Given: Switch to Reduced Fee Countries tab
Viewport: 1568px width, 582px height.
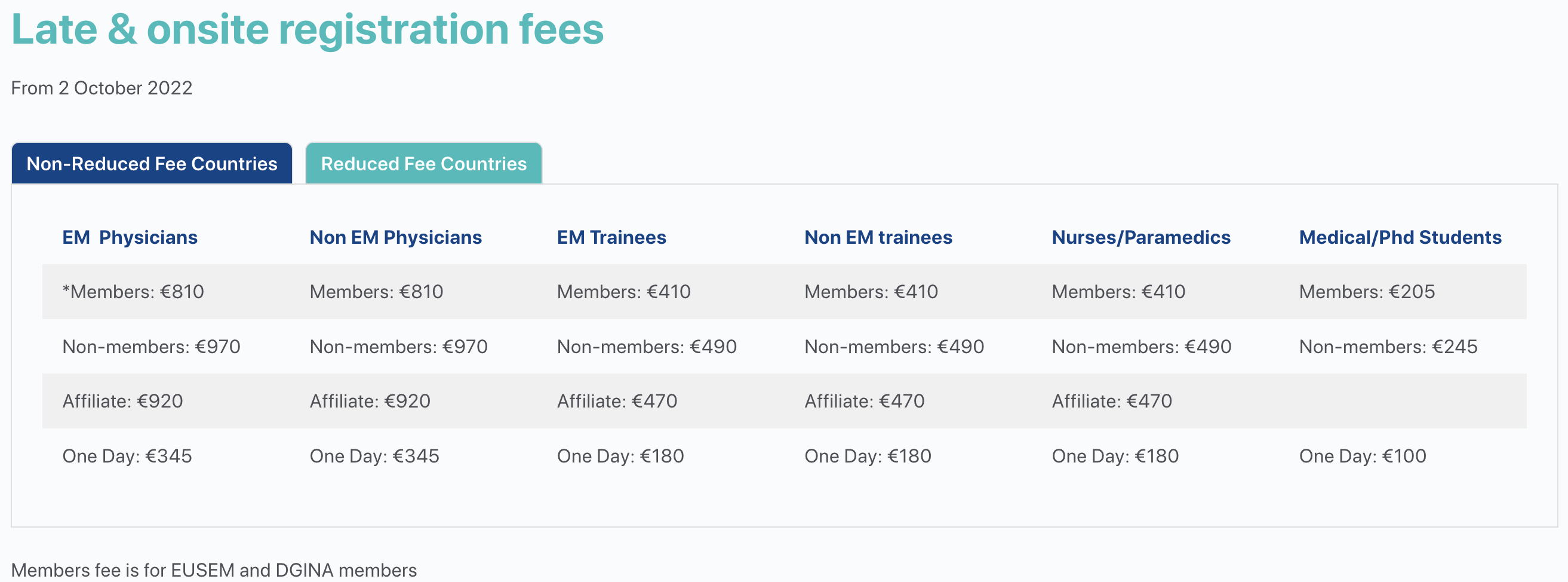Looking at the screenshot, I should (424, 163).
